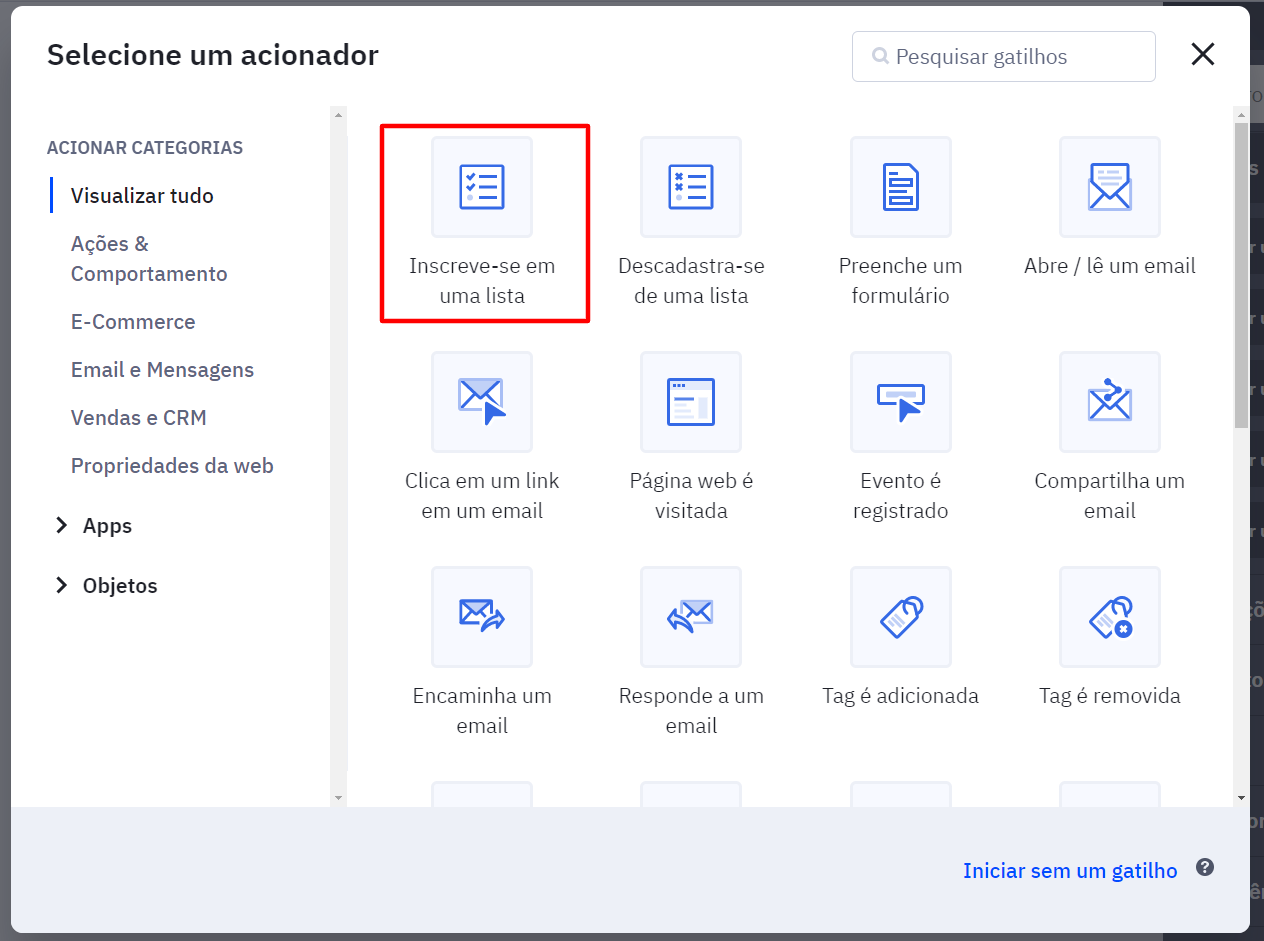Focus the 'Pesquisar gatilhos' search field

1004,57
